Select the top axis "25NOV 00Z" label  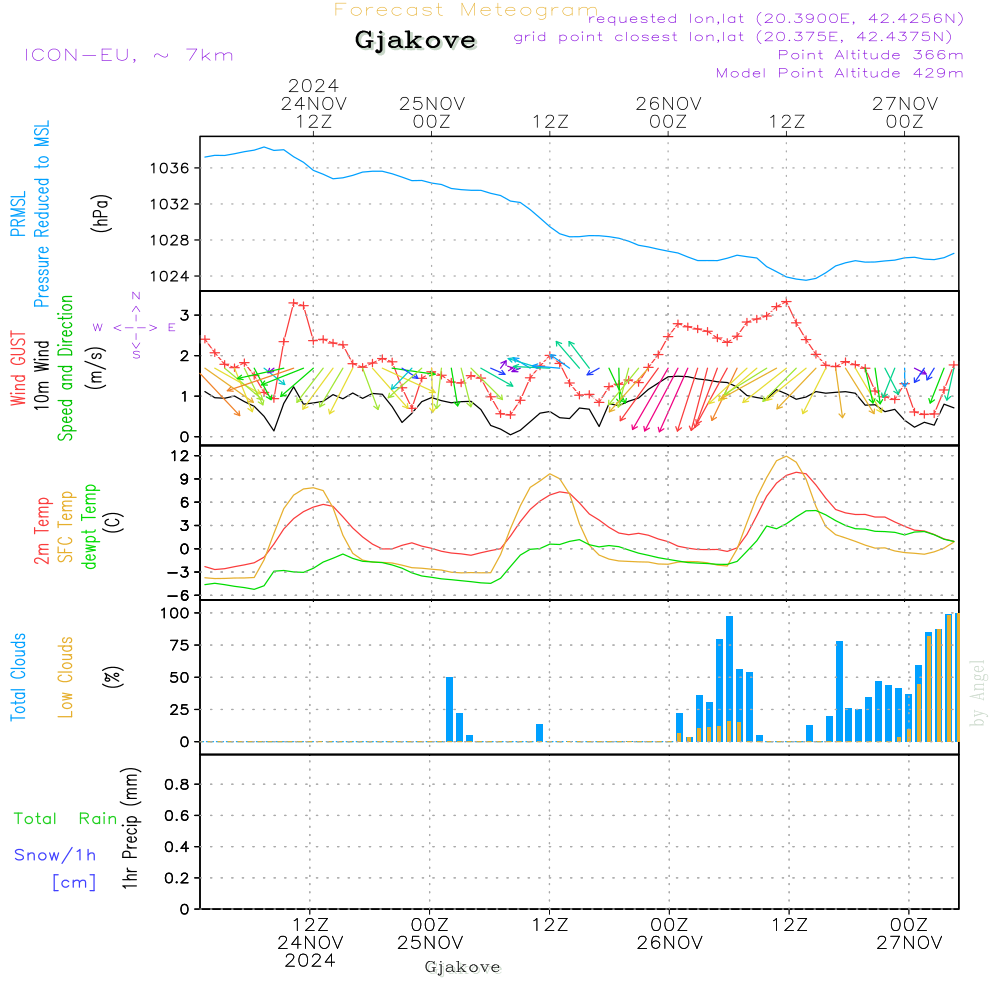[x=432, y=112]
